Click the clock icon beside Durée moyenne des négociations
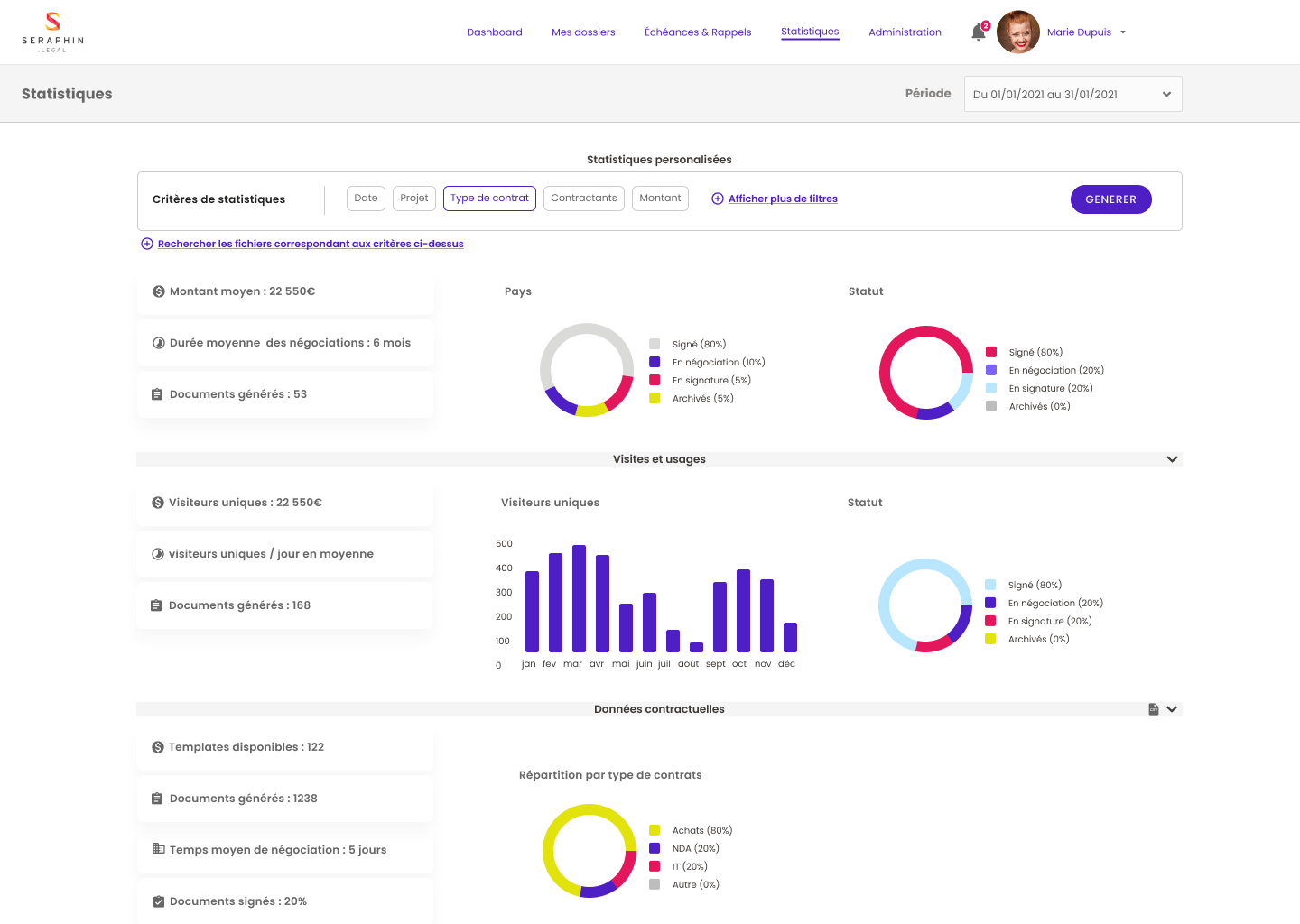The width and height of the screenshot is (1300, 924). 158,342
